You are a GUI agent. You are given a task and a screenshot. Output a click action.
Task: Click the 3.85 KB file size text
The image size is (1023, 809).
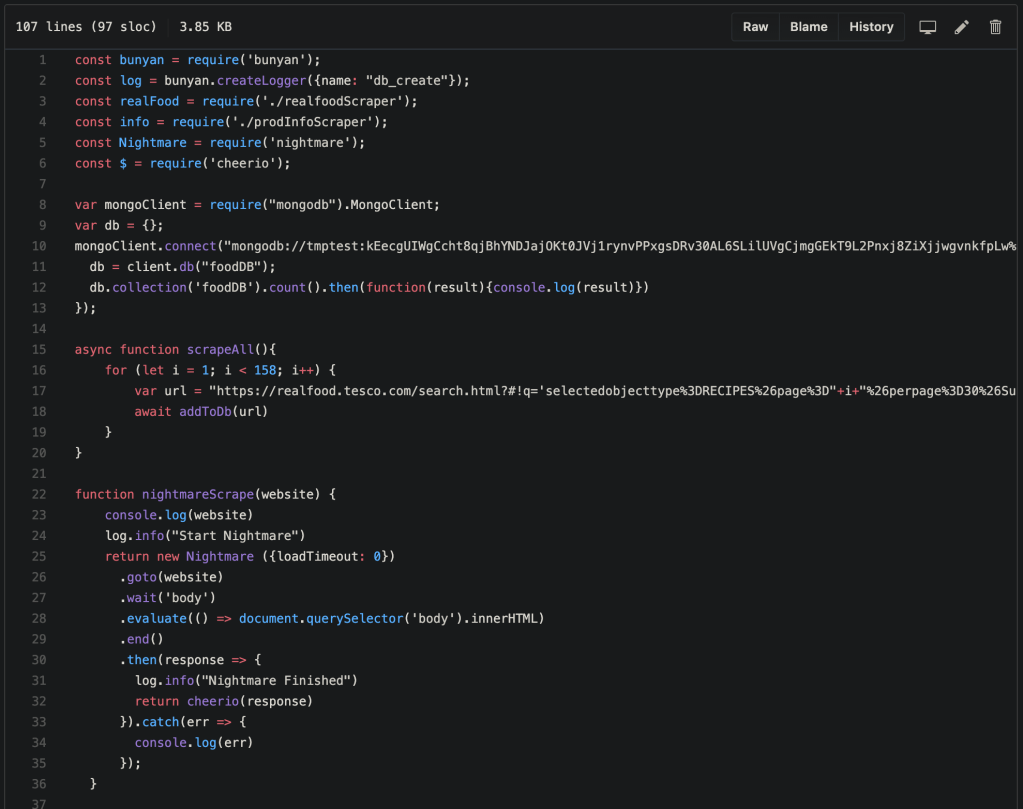[x=205, y=27]
